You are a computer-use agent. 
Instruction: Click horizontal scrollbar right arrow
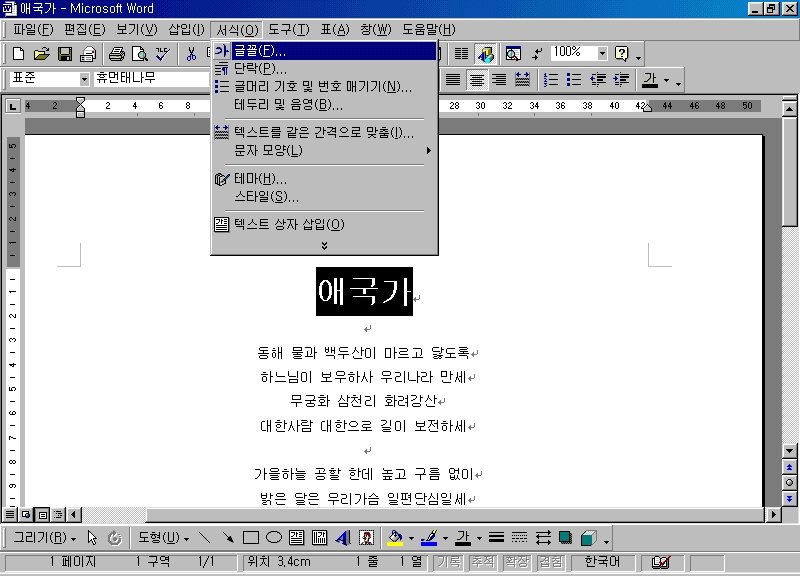point(773,514)
